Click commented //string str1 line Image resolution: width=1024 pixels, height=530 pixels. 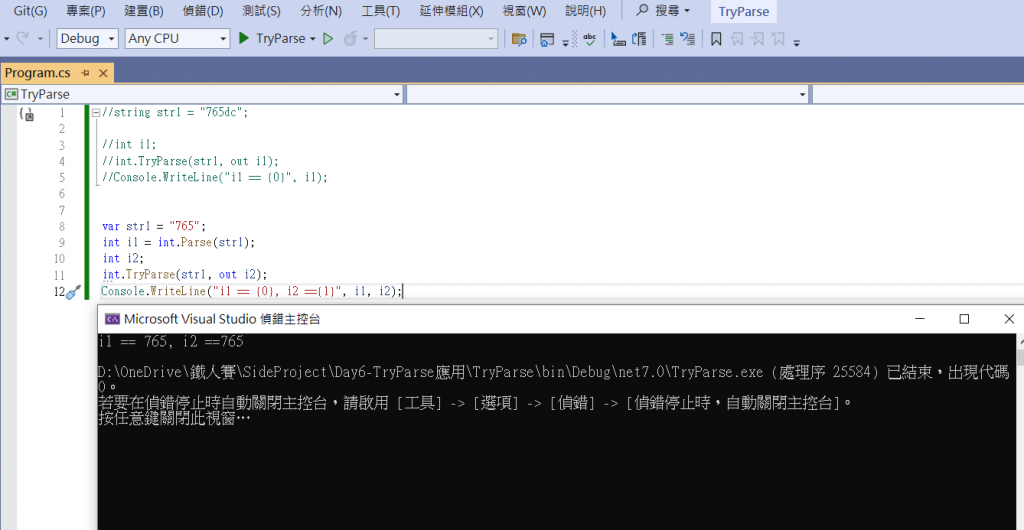(x=176, y=112)
